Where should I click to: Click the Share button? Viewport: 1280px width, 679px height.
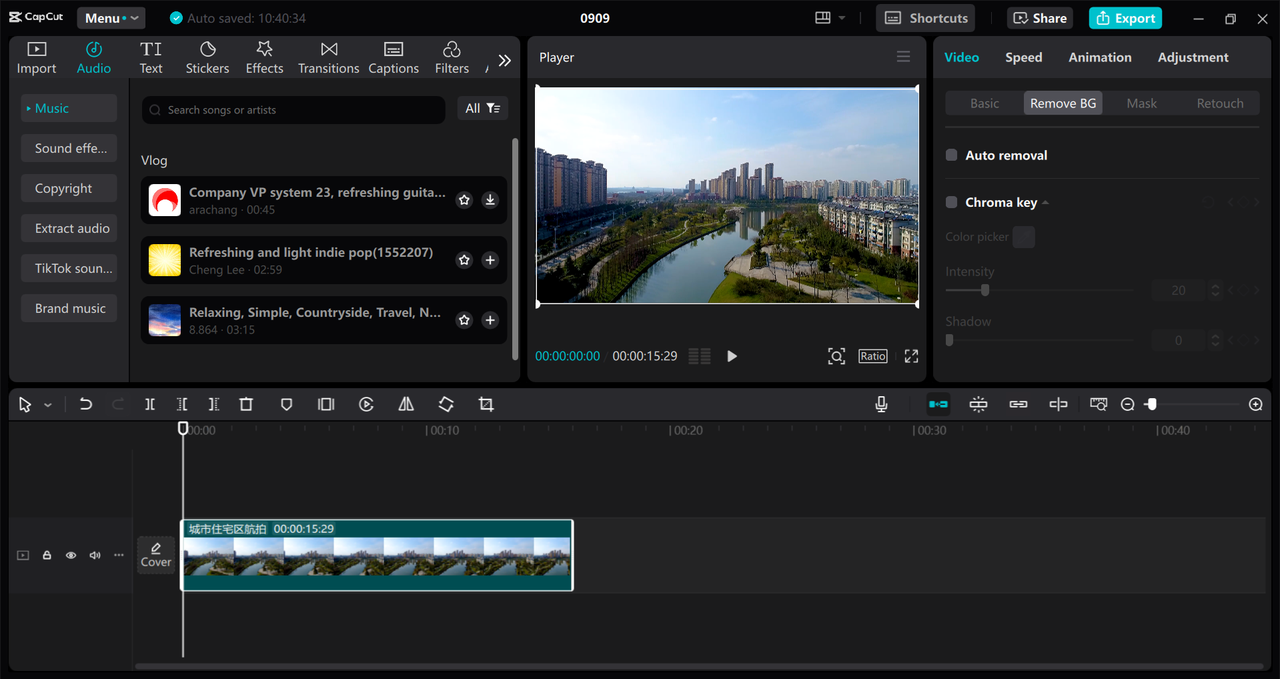click(x=1040, y=18)
